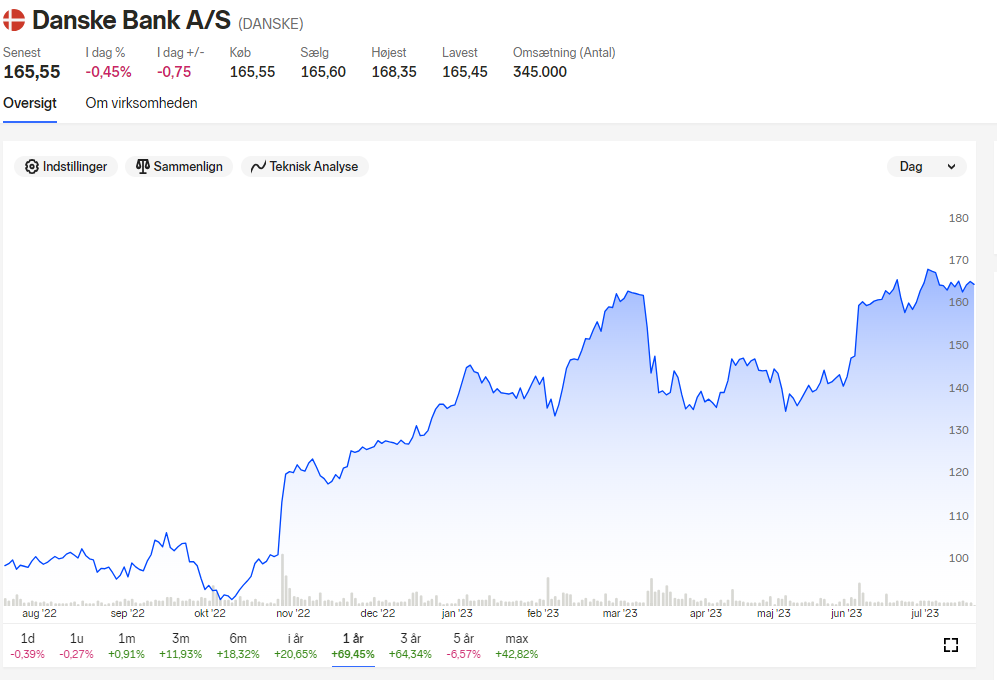Switch to the Oversigt tab
Screen dimensions: 997x680
tap(30, 103)
